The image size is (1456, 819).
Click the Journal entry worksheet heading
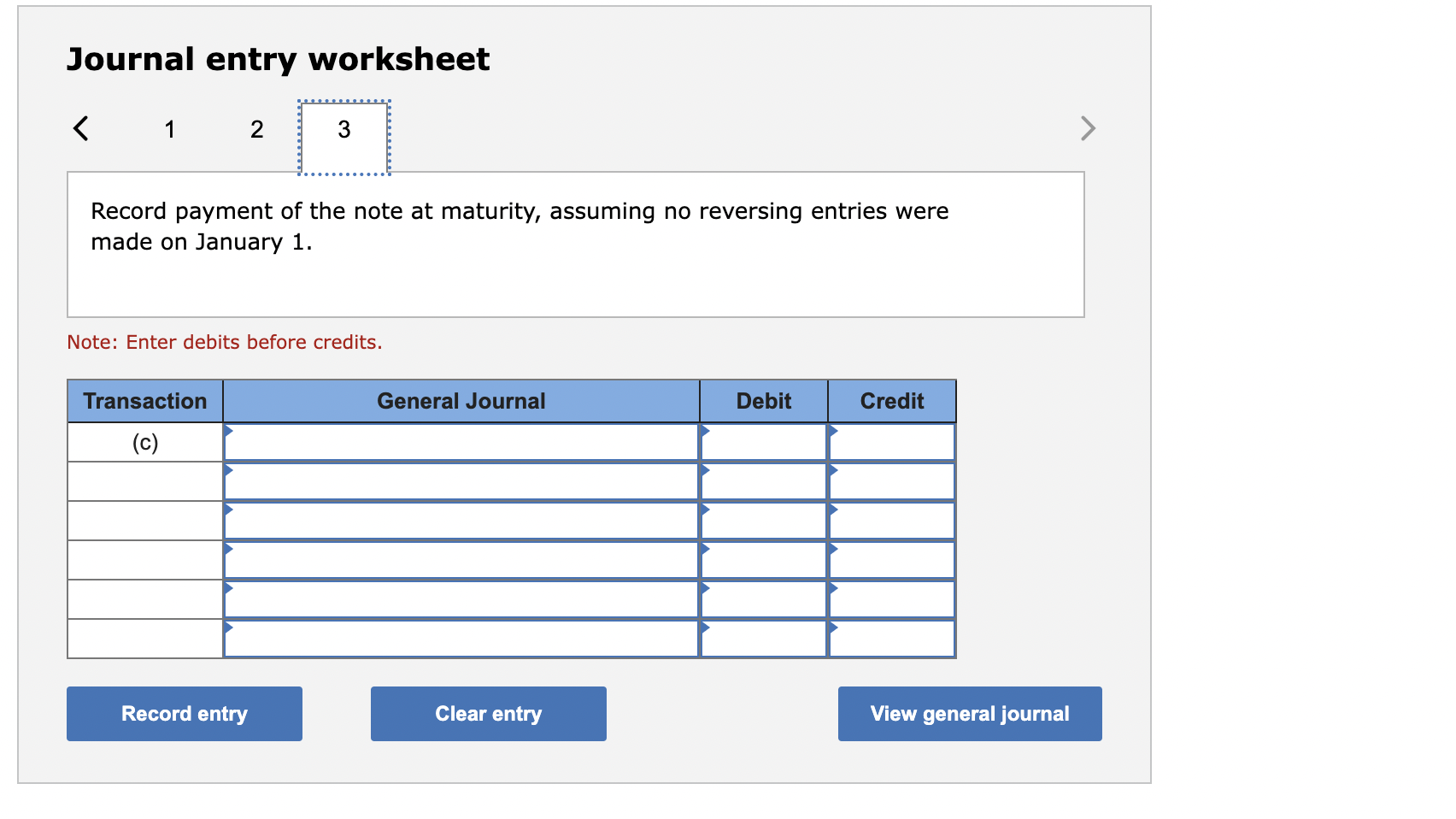279,59
